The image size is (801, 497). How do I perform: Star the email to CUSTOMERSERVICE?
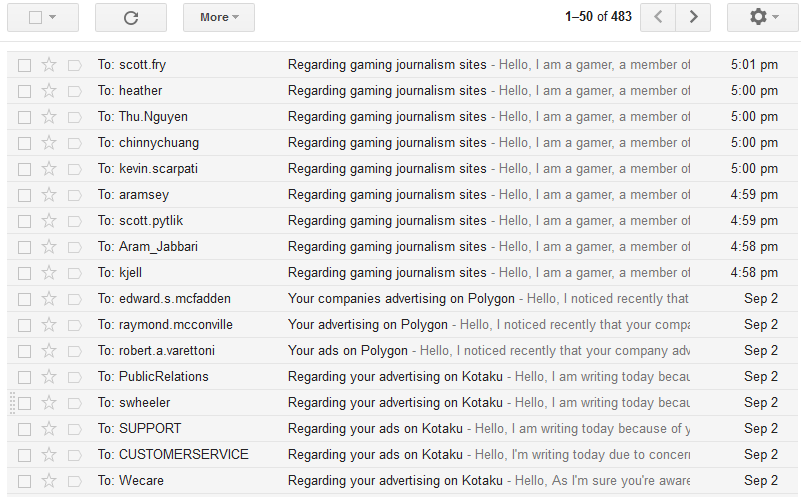point(49,455)
